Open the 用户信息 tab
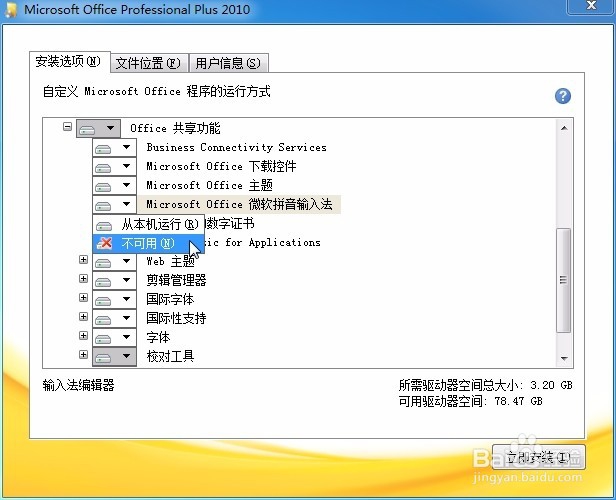 click(228, 63)
